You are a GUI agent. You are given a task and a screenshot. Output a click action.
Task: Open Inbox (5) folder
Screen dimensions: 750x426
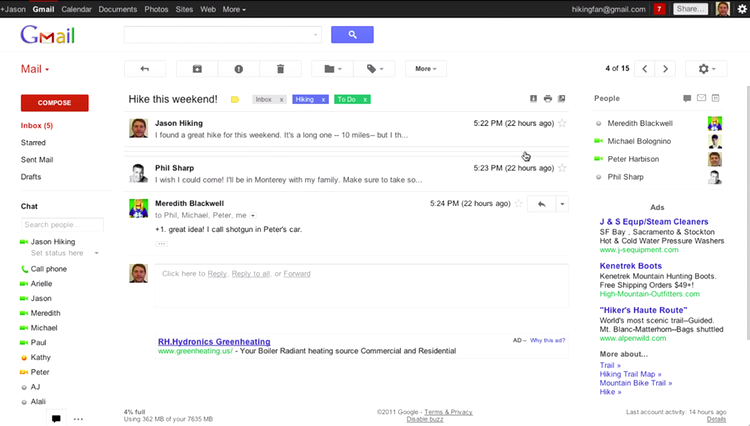pos(37,125)
